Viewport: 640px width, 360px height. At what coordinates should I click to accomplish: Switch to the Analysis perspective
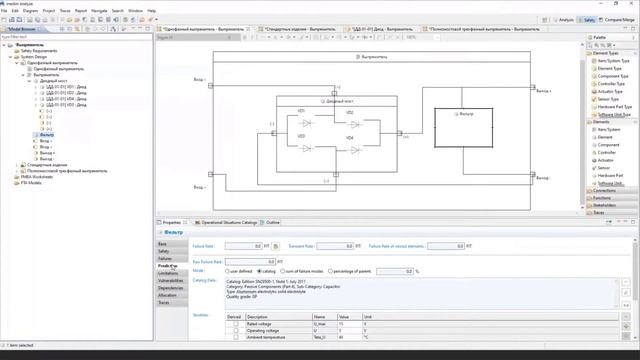pos(563,20)
